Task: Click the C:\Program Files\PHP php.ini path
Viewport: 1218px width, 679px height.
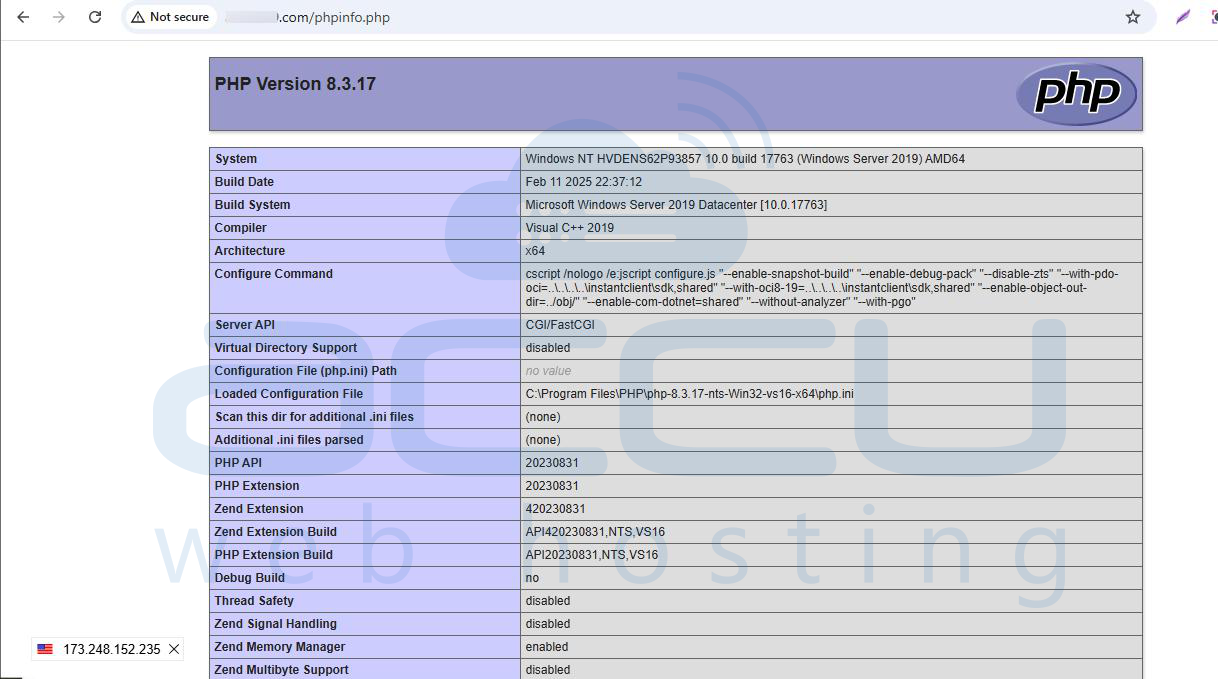Action: pyautogui.click(x=689, y=394)
